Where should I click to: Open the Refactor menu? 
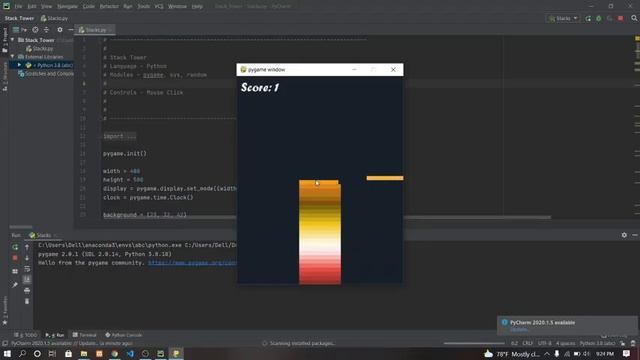[x=109, y=7]
